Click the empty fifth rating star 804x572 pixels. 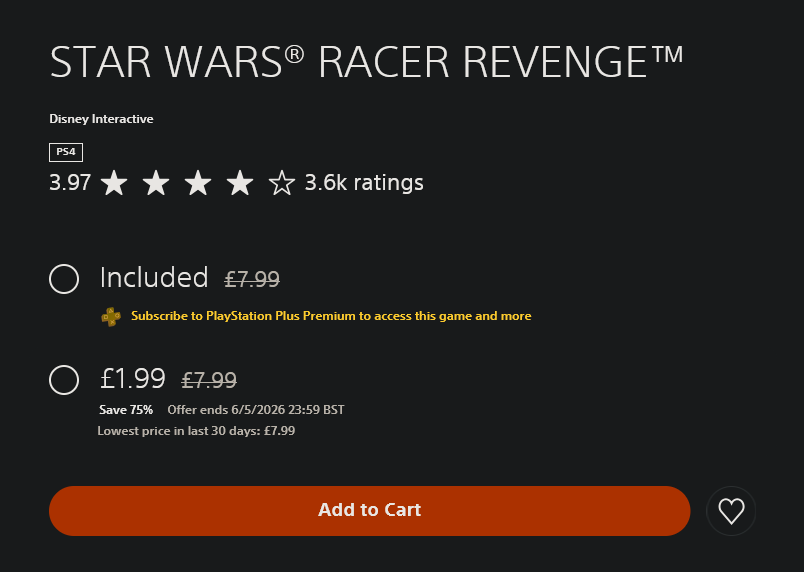[x=282, y=183]
